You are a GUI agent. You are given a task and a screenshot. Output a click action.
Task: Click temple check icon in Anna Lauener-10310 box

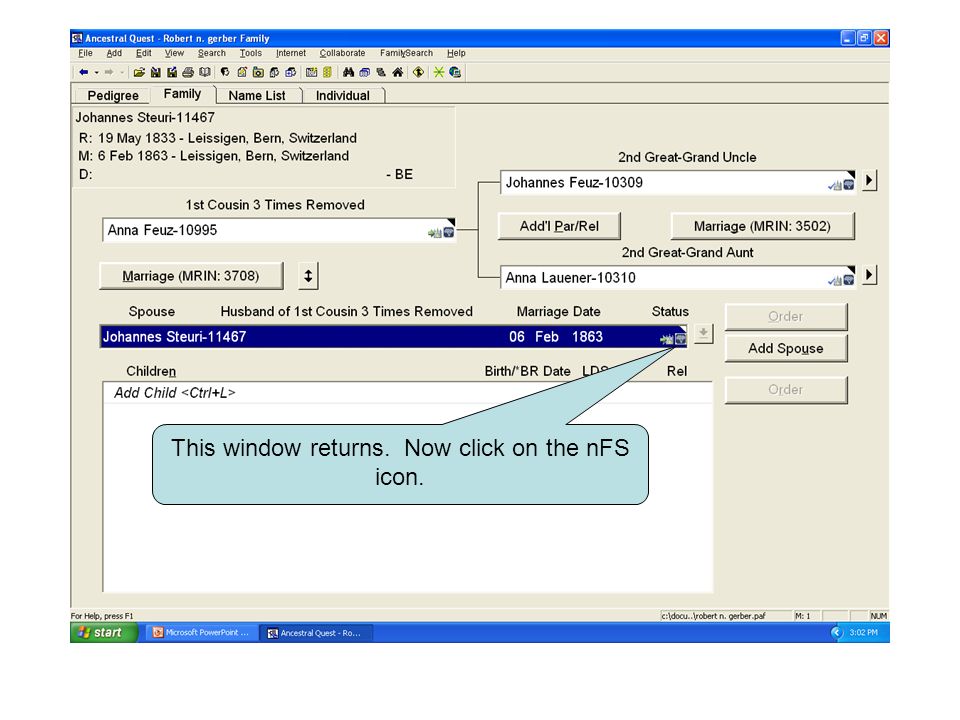(834, 280)
